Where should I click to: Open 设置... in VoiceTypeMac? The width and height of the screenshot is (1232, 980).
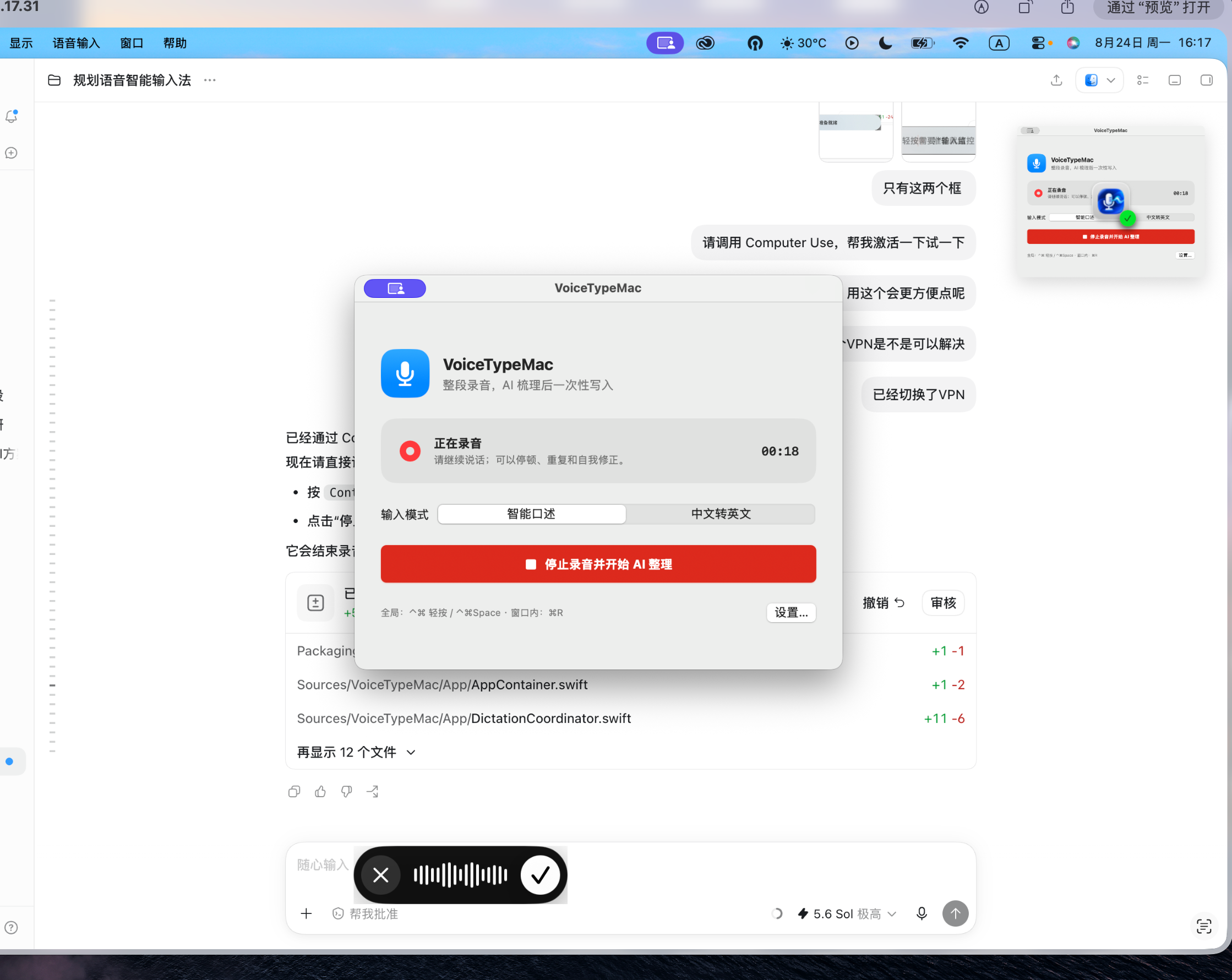pos(791,613)
